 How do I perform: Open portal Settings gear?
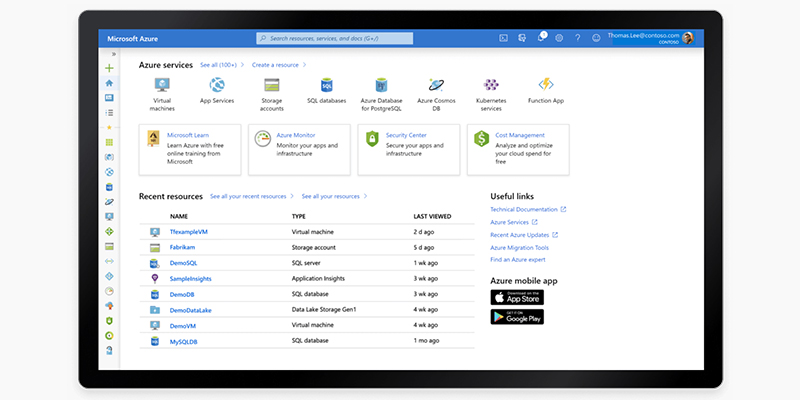pos(559,38)
